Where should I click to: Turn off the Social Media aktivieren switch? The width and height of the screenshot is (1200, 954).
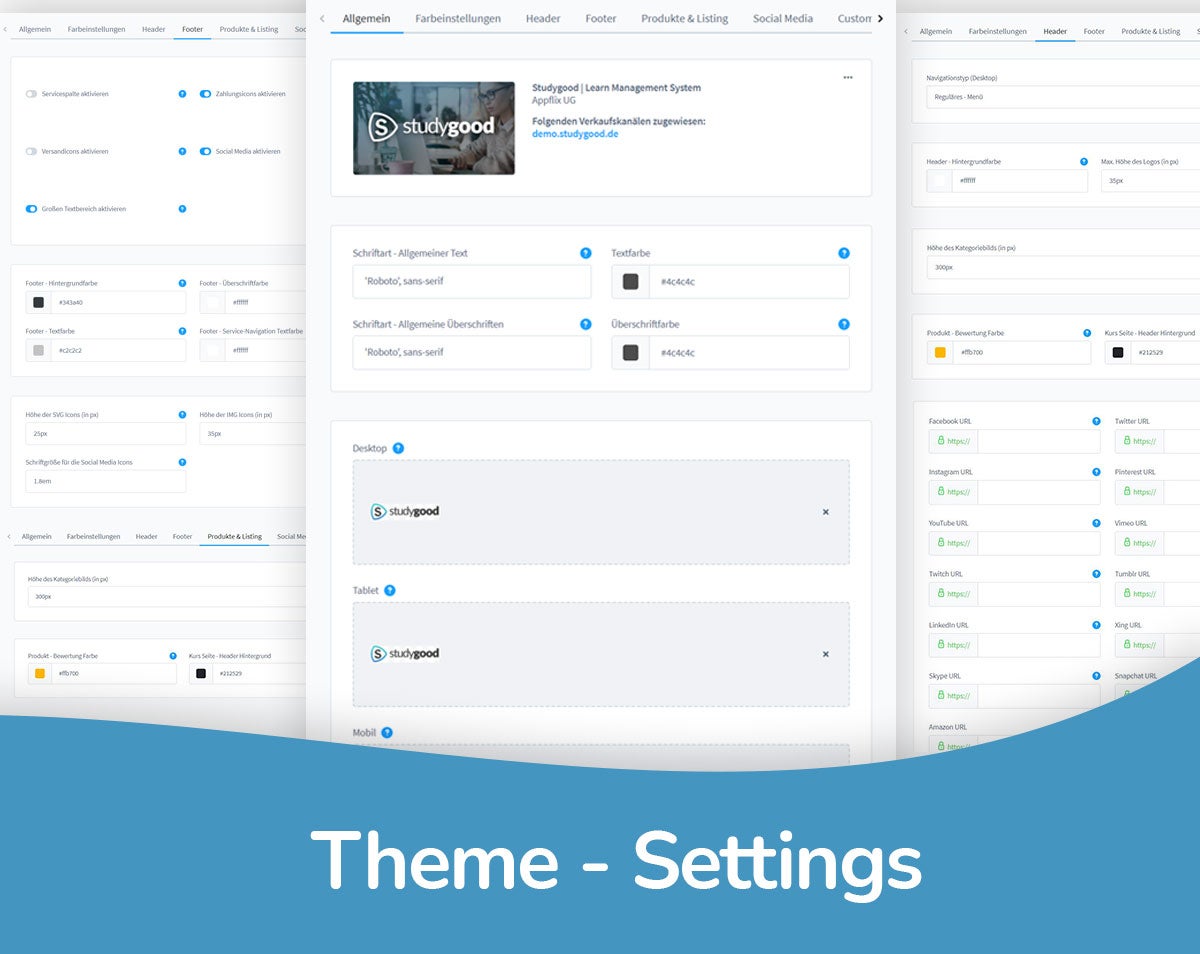coord(205,151)
